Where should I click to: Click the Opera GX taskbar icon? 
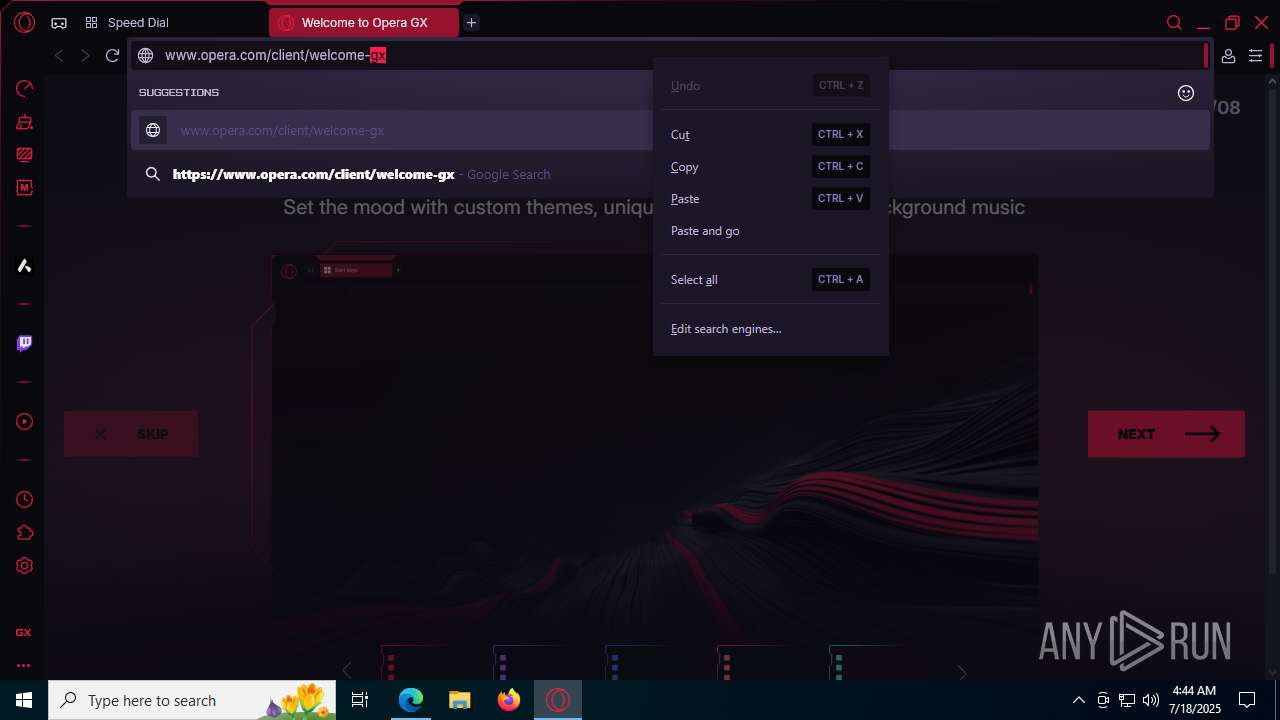coord(558,700)
